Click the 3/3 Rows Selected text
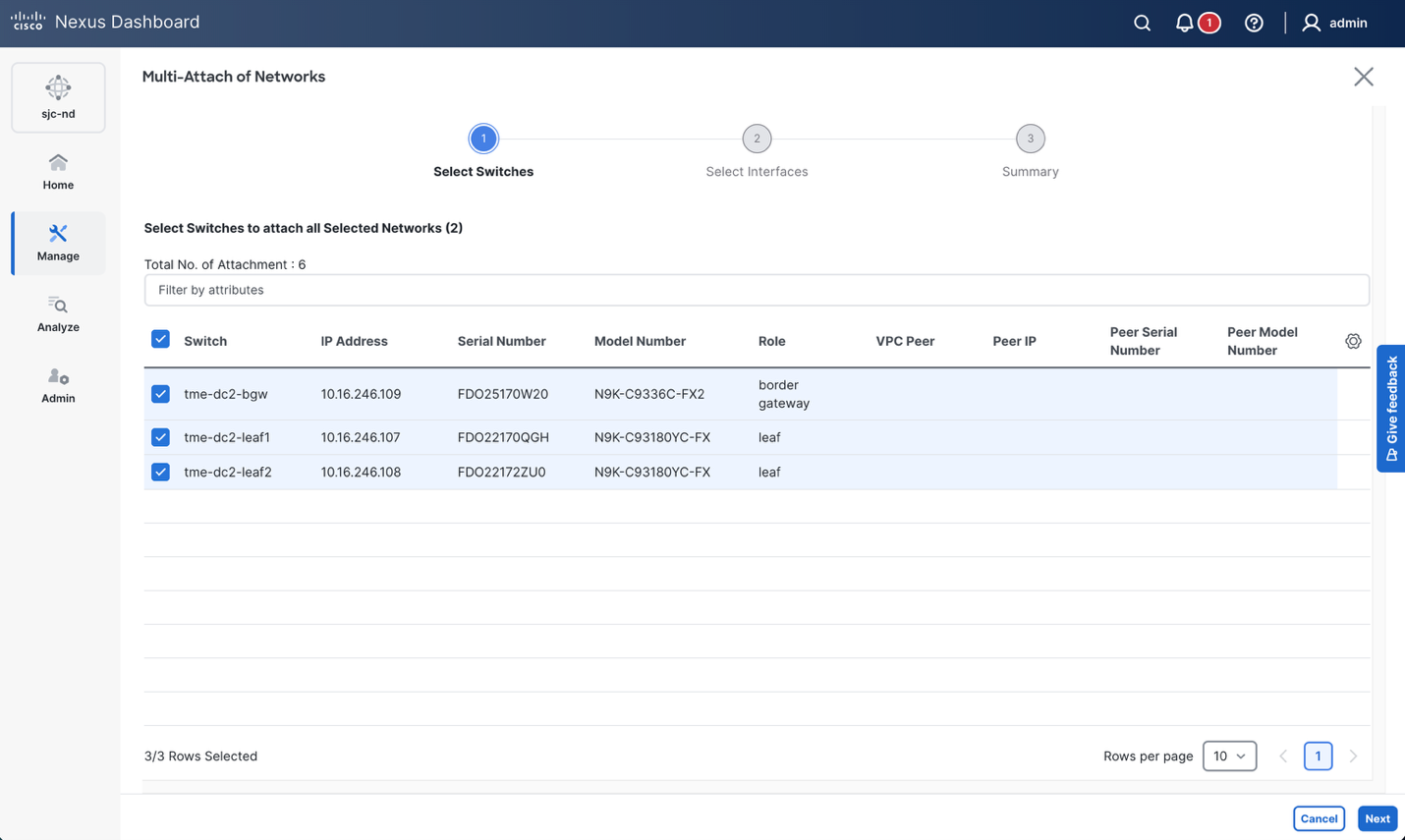The height and width of the screenshot is (840, 1405). pos(200,756)
